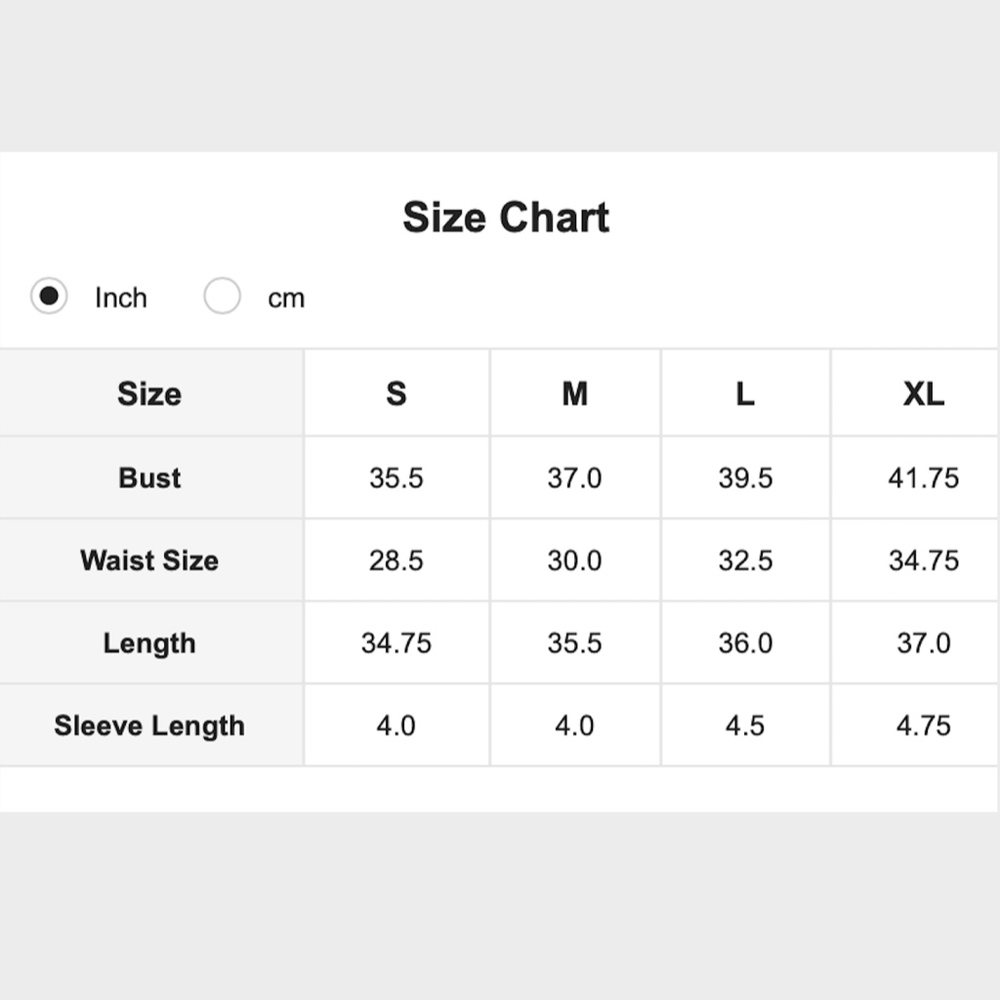
Task: Click the M waist value 30.0
Action: click(x=574, y=560)
